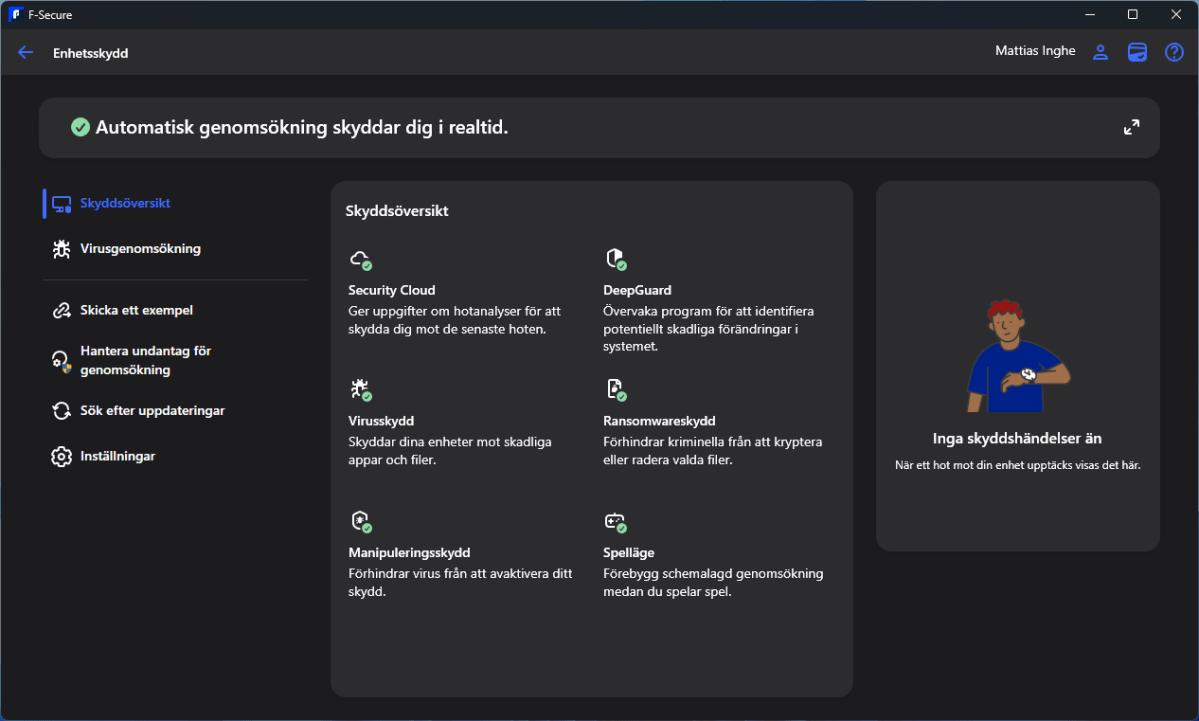Open Manipuleringsskydd via its icon
This screenshot has height=721, width=1199.
[x=361, y=521]
